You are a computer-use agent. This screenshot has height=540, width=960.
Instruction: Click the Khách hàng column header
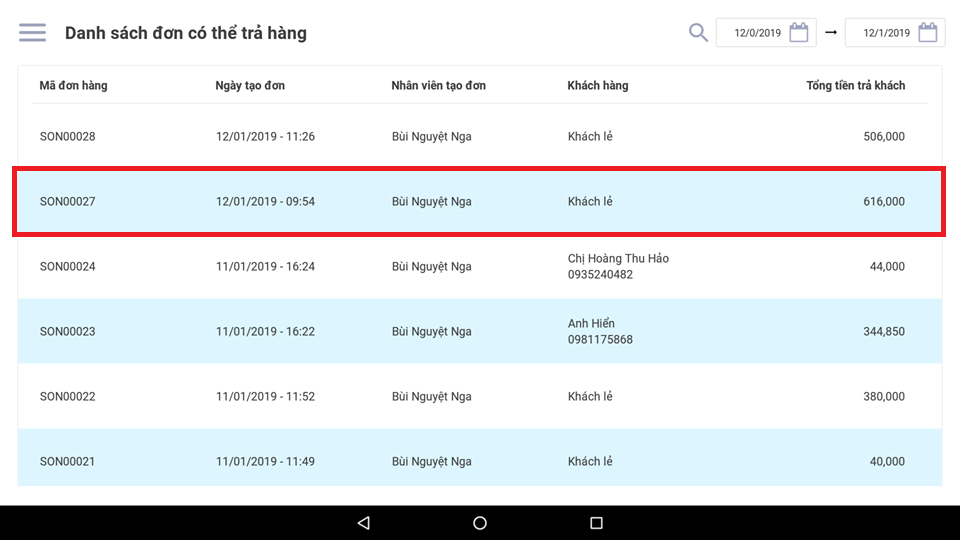tap(598, 86)
